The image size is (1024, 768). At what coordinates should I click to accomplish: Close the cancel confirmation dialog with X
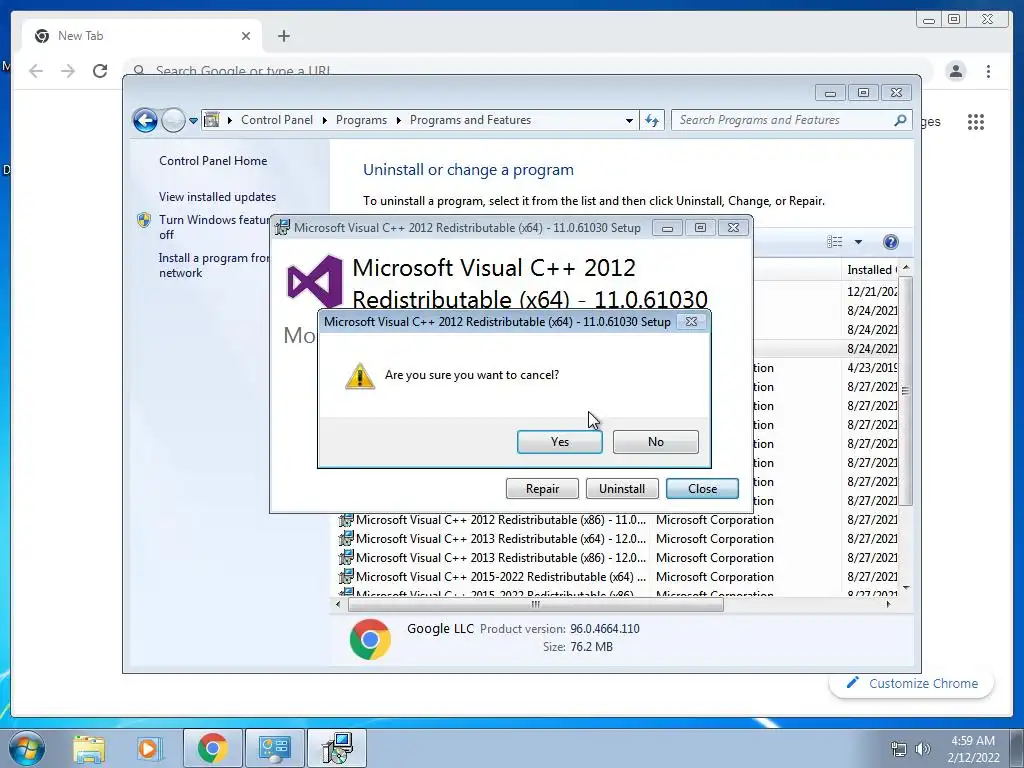click(691, 321)
